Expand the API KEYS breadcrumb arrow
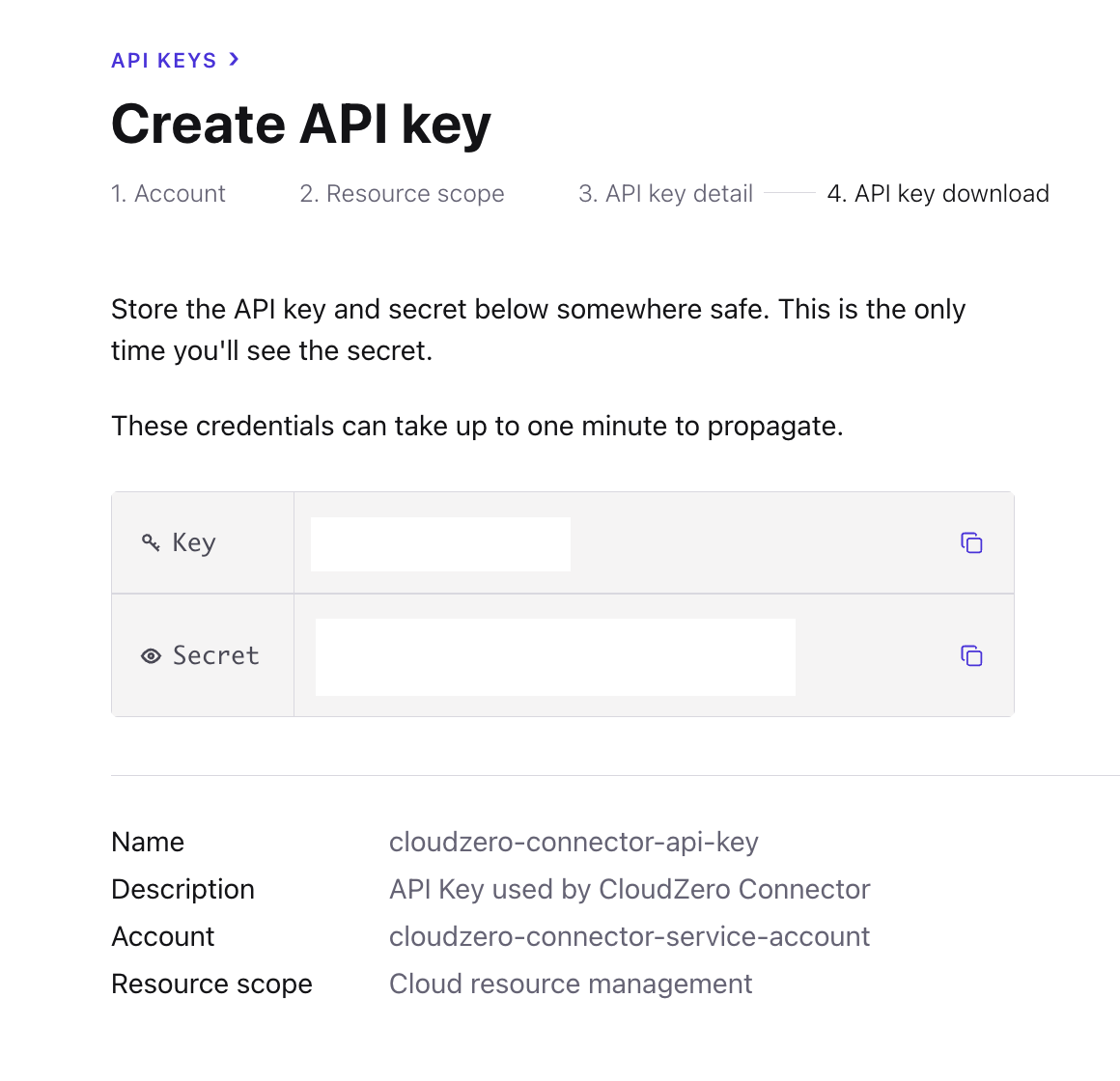This screenshot has width=1120, height=1081. coord(232,59)
